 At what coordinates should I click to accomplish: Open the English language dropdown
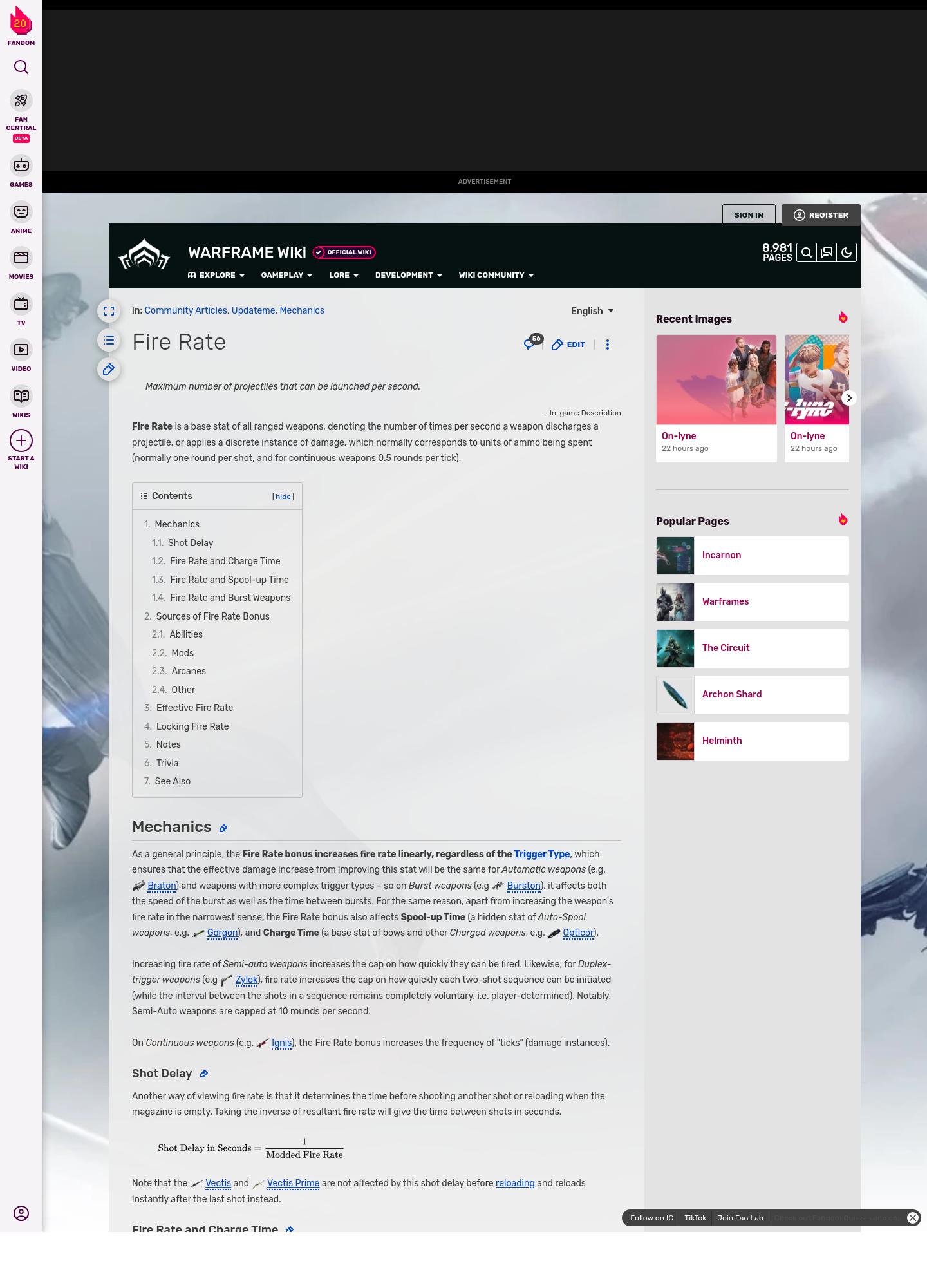click(592, 311)
